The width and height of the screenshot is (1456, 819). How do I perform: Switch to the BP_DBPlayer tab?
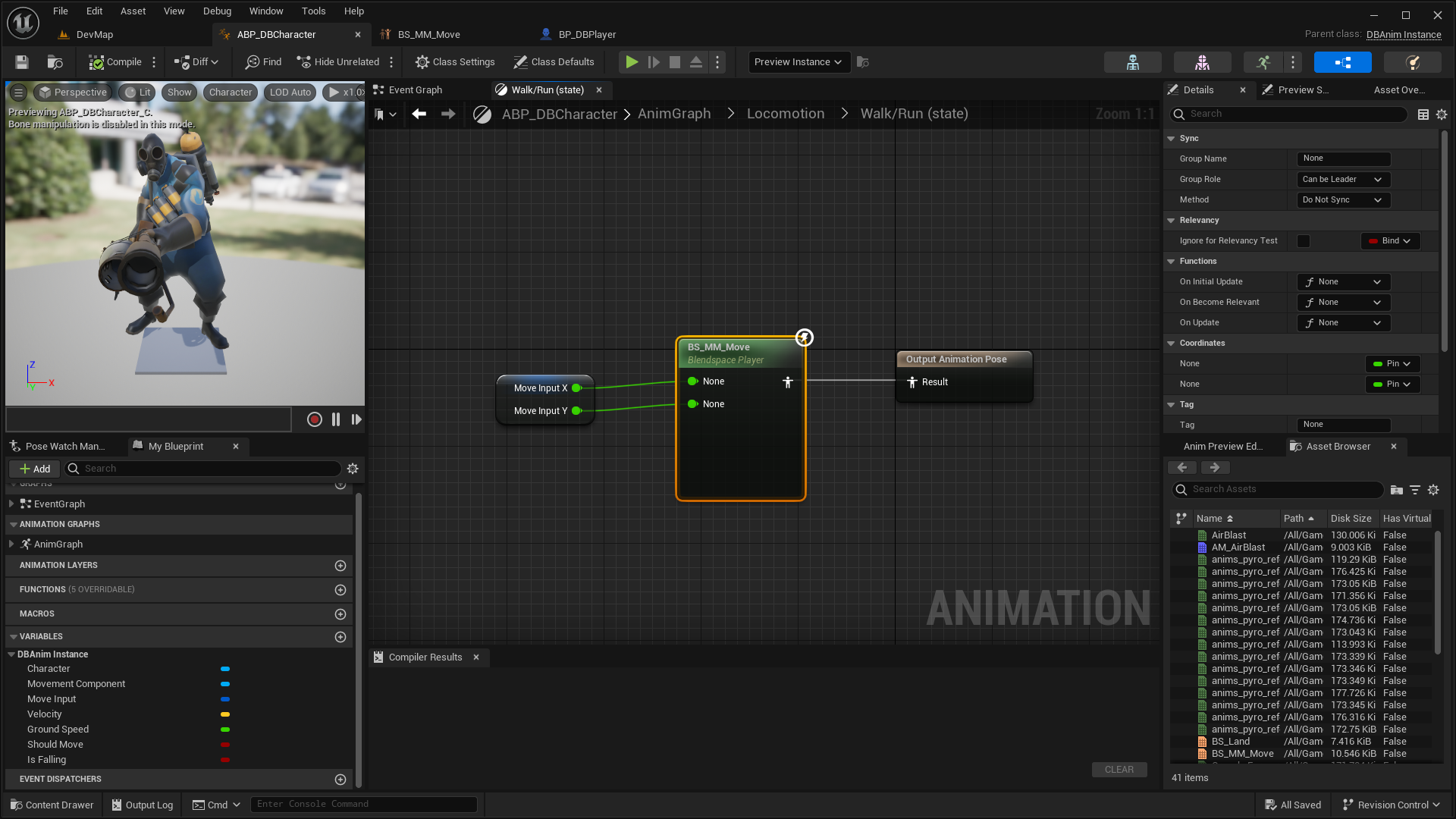click(x=587, y=35)
